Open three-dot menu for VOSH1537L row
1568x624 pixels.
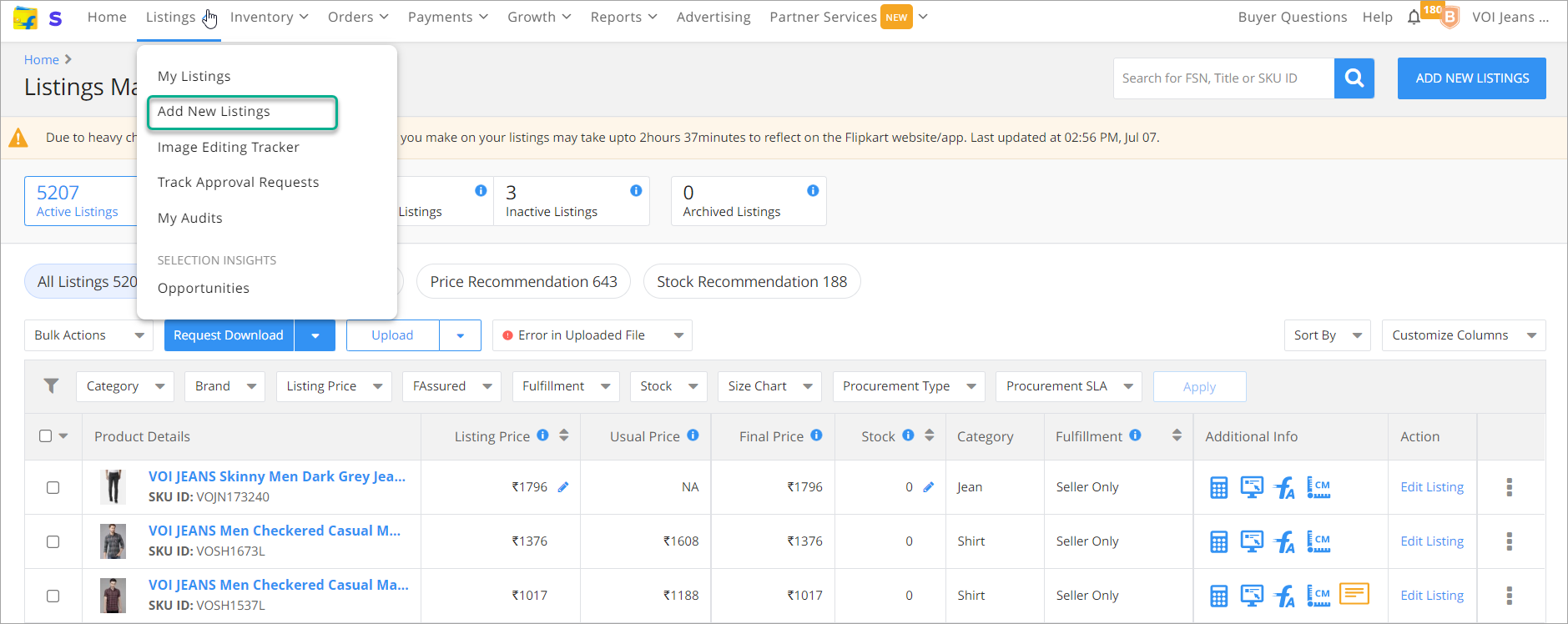click(1509, 596)
